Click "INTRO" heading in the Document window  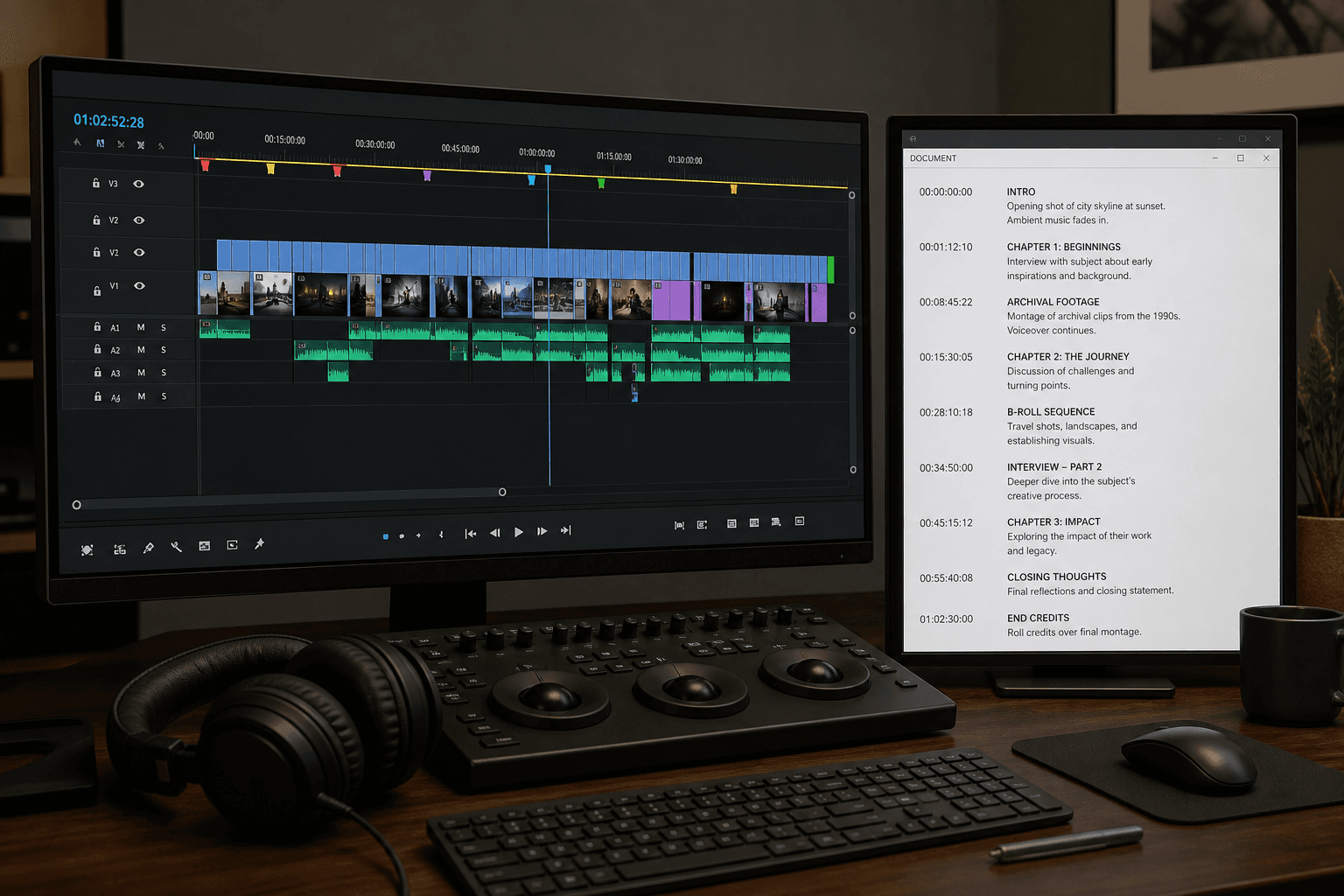(1021, 192)
